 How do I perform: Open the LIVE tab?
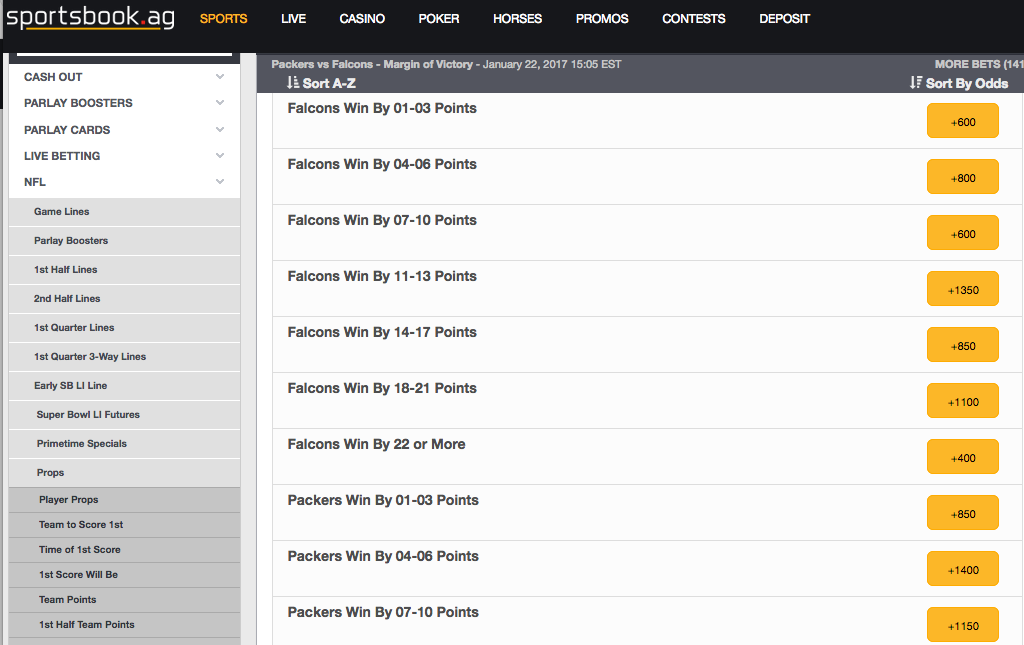[293, 19]
